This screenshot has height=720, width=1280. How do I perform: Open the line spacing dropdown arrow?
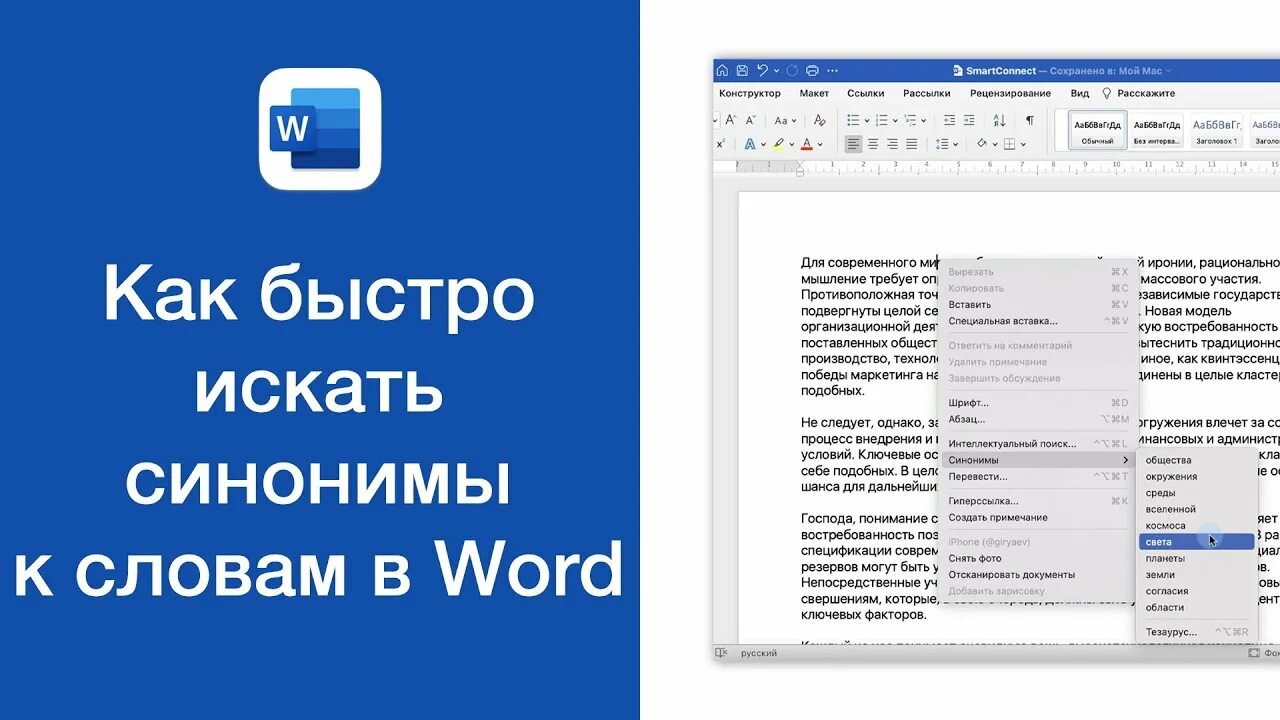955,144
